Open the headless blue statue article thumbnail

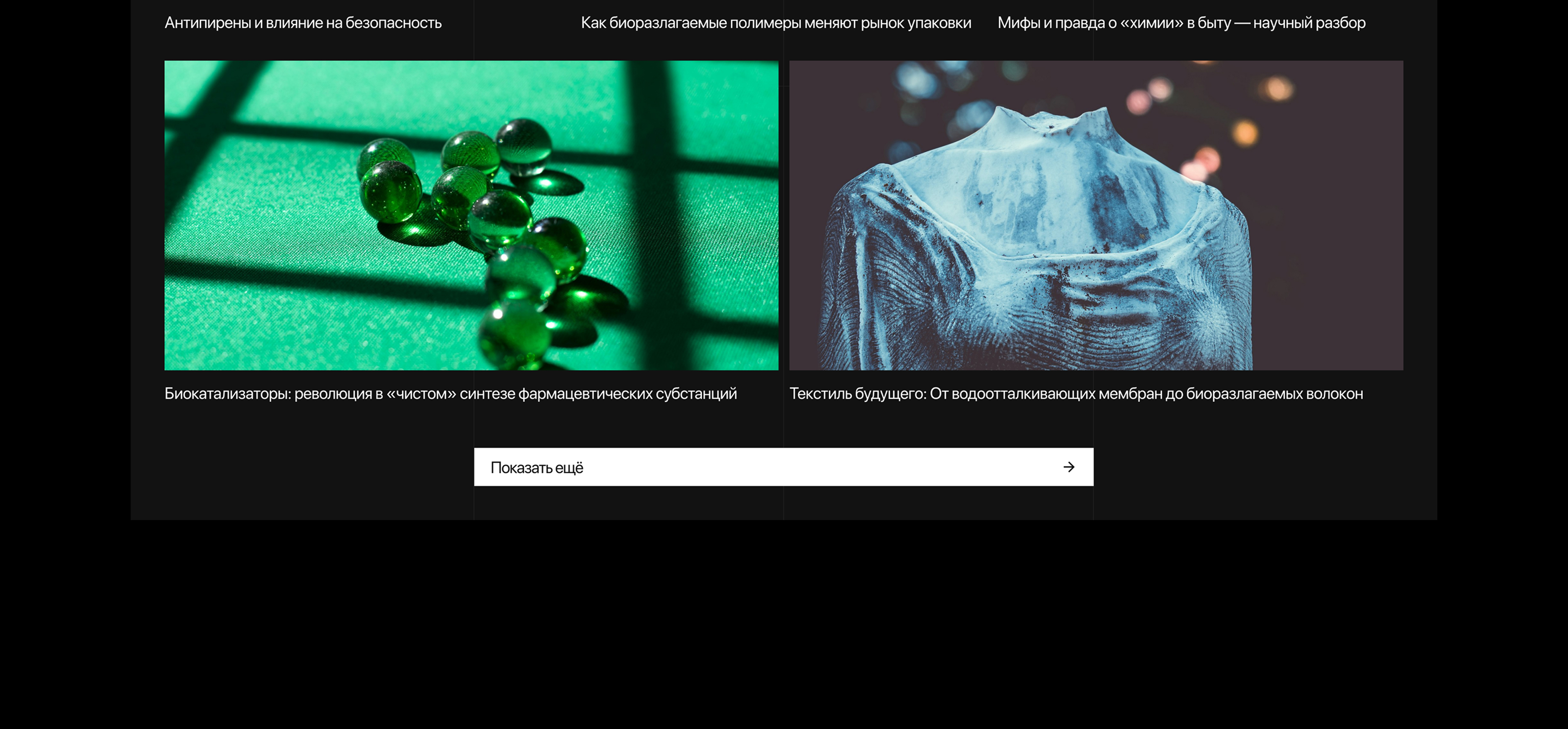[1096, 215]
